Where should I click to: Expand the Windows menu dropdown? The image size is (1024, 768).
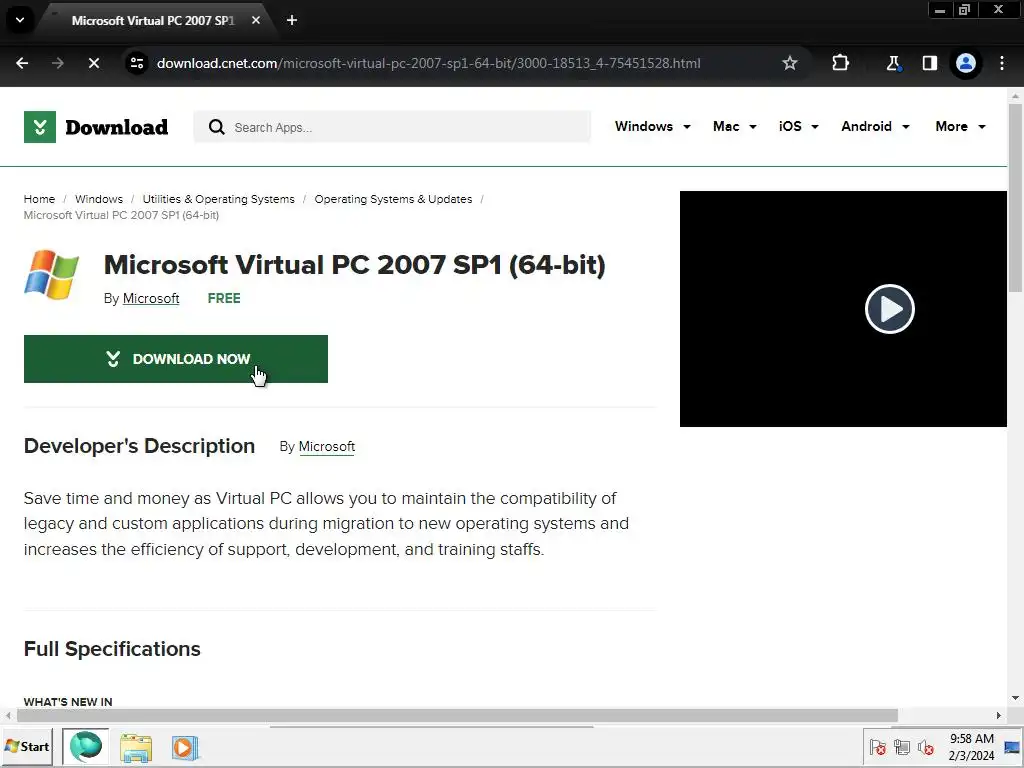[652, 127]
